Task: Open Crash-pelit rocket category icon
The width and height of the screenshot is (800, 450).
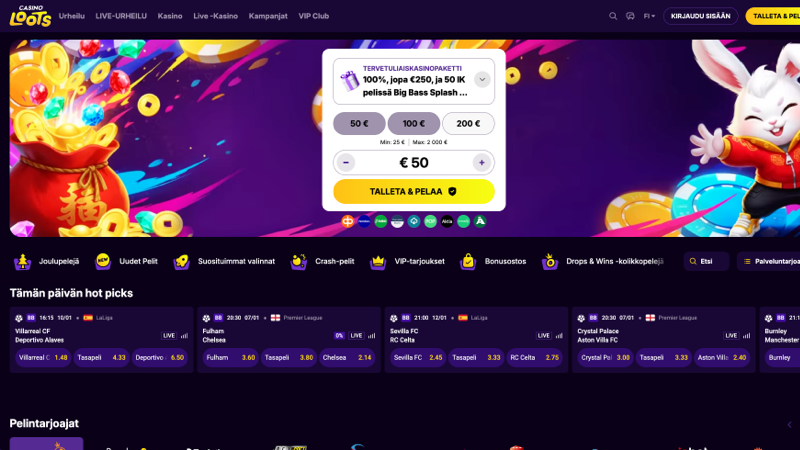Action: 298,261
